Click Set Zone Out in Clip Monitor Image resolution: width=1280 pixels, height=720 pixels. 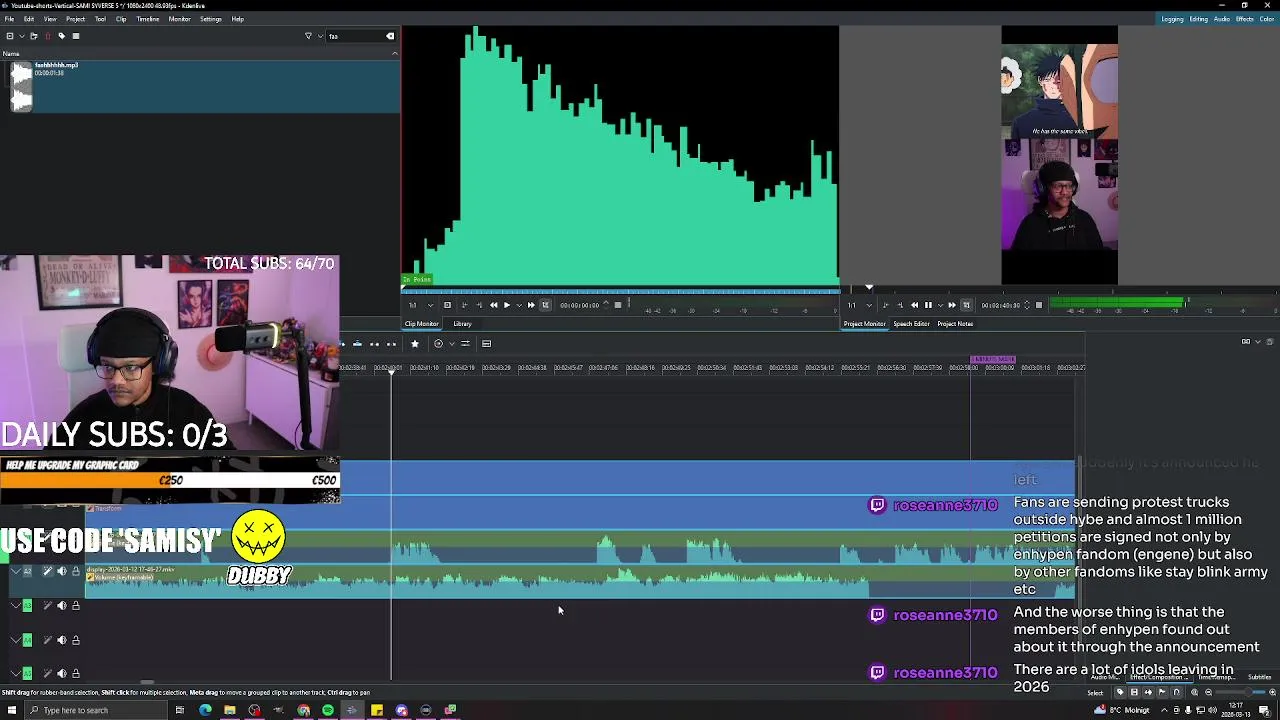(480, 305)
